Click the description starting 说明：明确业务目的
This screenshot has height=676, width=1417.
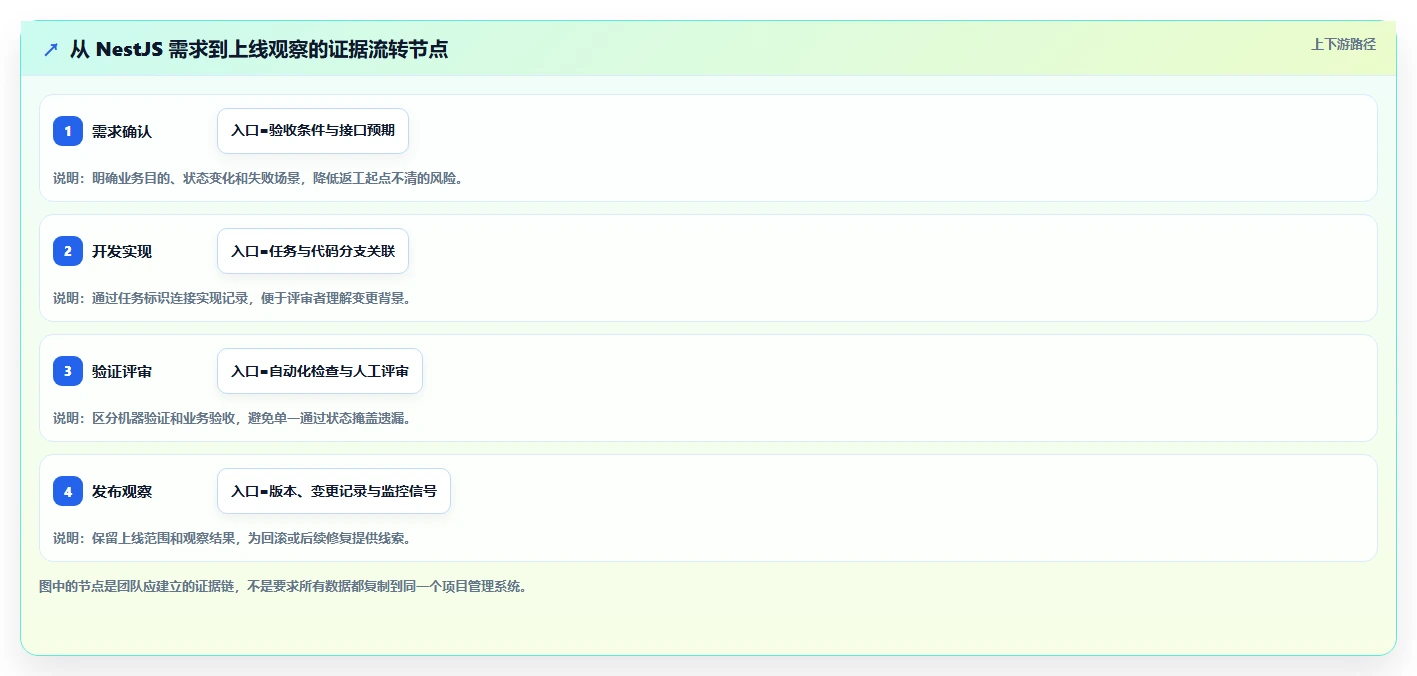click(258, 178)
